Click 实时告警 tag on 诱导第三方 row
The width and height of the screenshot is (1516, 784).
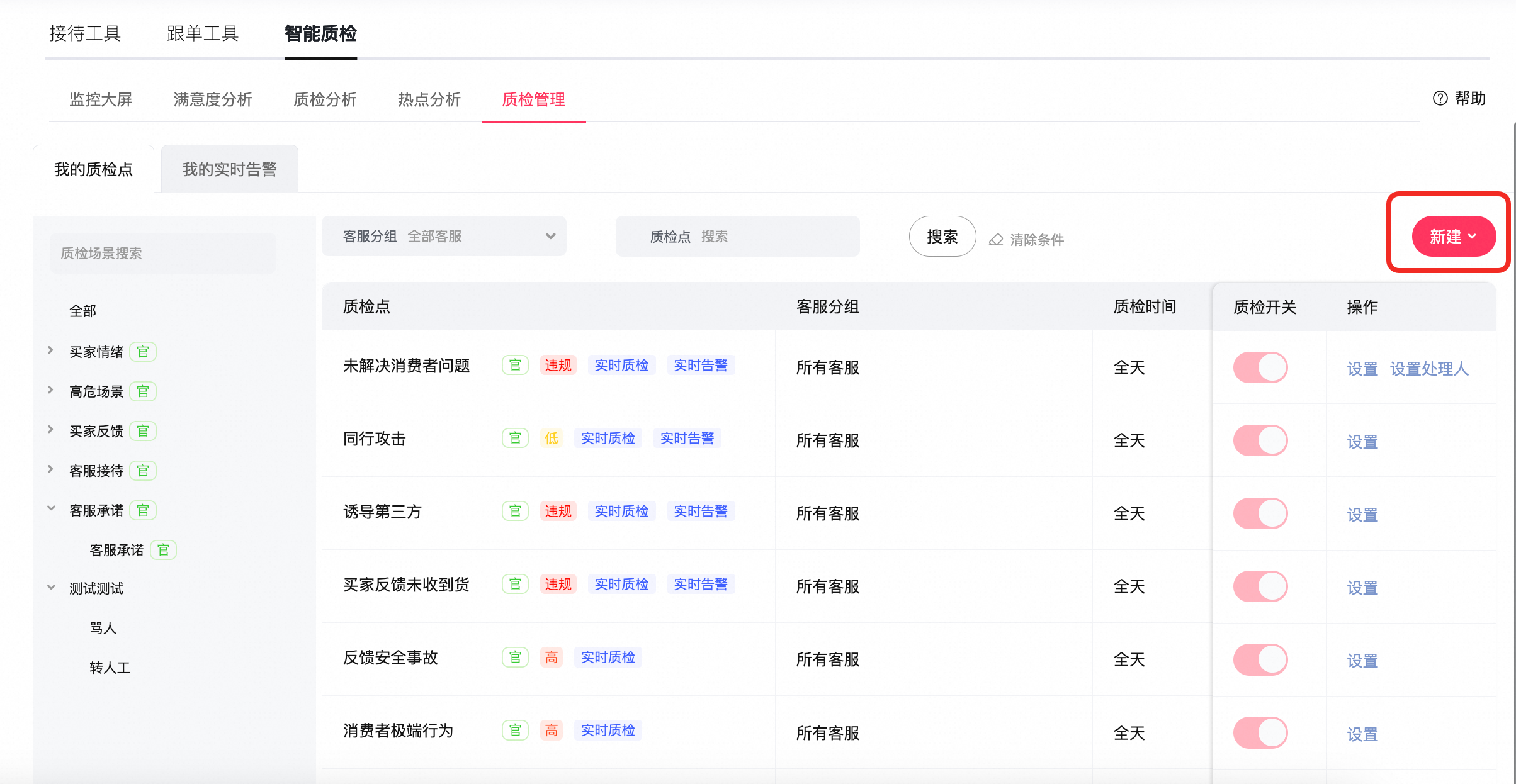coord(701,512)
